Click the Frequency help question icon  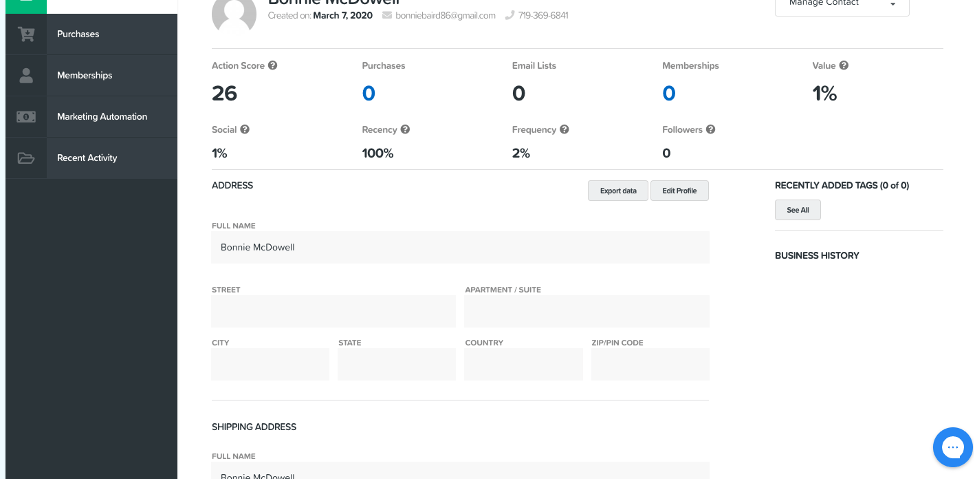(564, 130)
